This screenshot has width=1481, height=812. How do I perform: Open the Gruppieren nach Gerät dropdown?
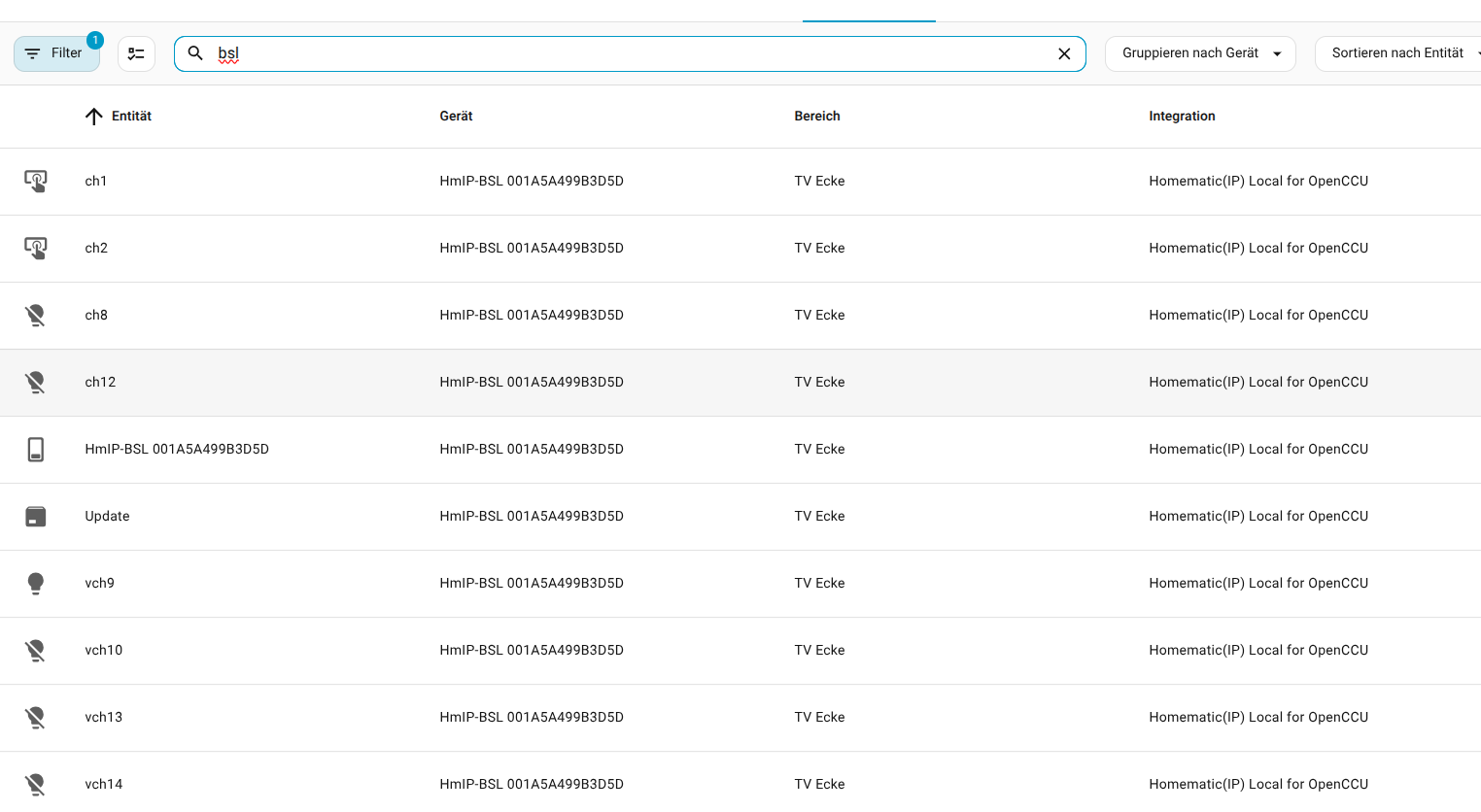(1200, 53)
